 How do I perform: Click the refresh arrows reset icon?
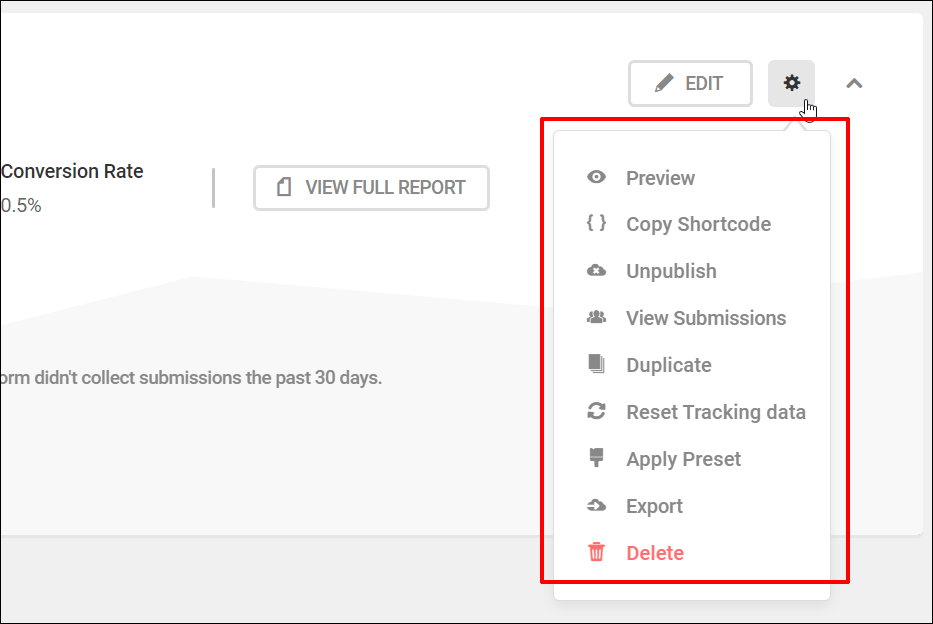pyautogui.click(x=596, y=411)
